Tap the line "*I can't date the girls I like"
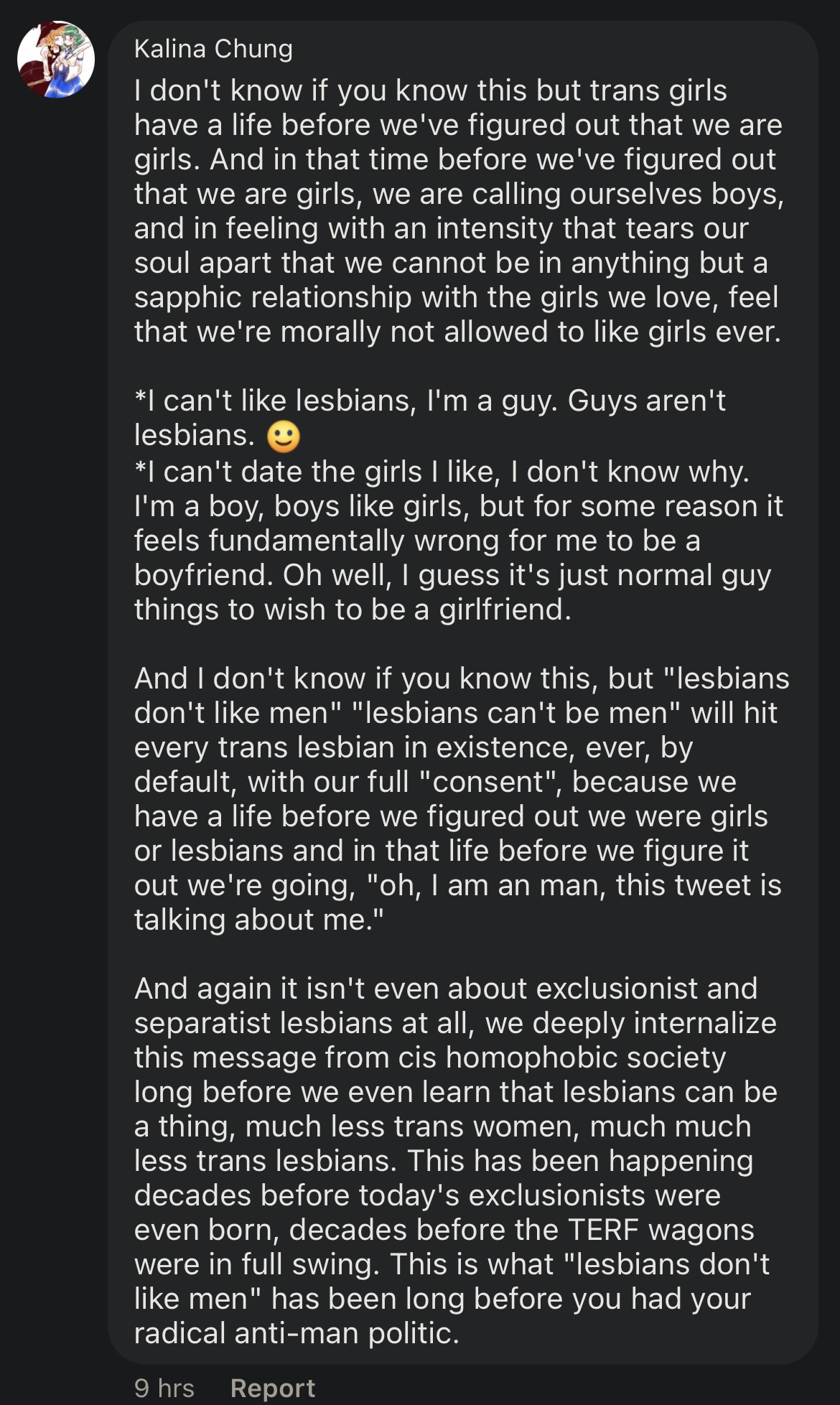The image size is (840, 1405). (442, 472)
